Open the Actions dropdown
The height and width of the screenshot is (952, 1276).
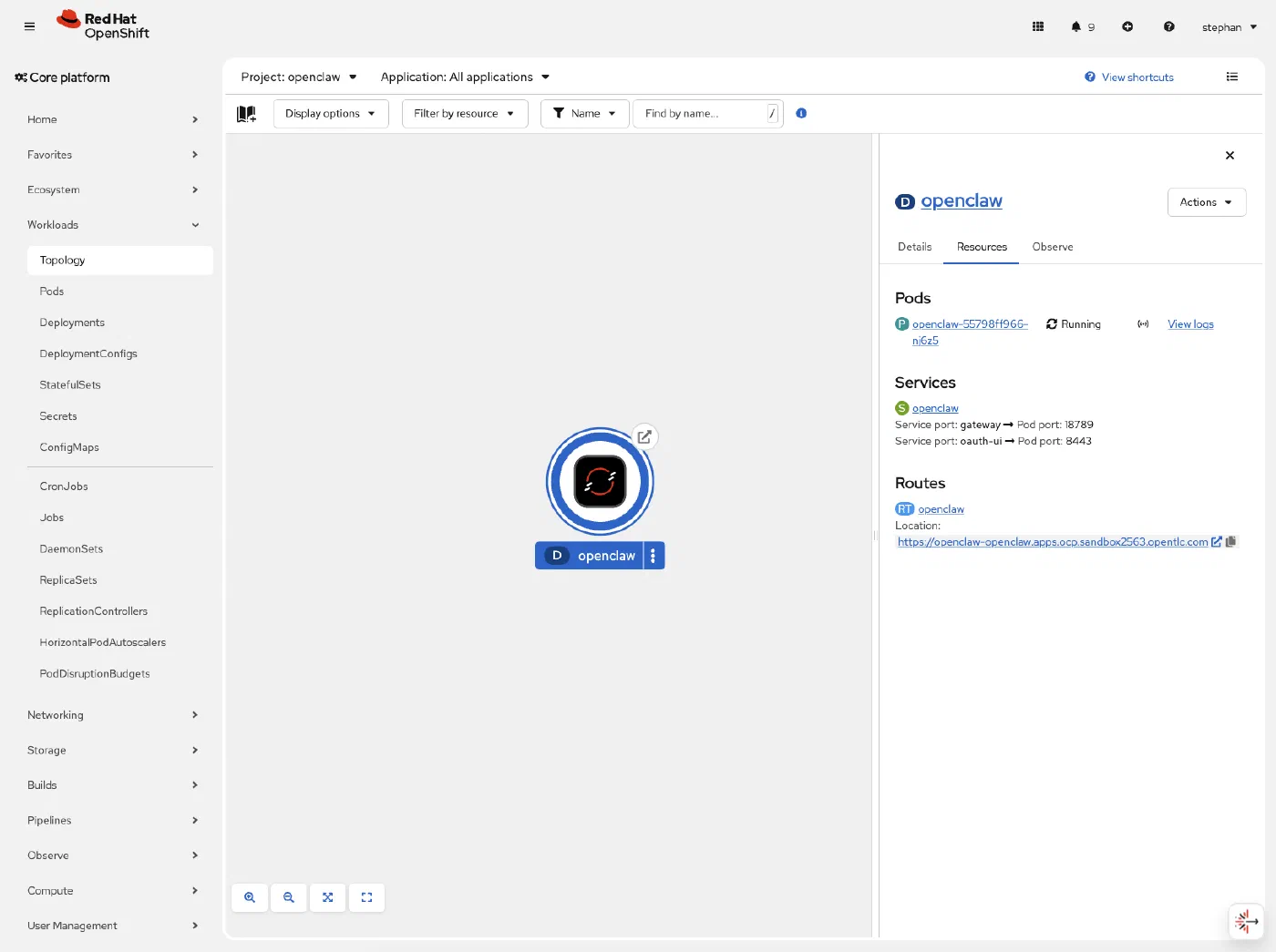pos(1206,202)
